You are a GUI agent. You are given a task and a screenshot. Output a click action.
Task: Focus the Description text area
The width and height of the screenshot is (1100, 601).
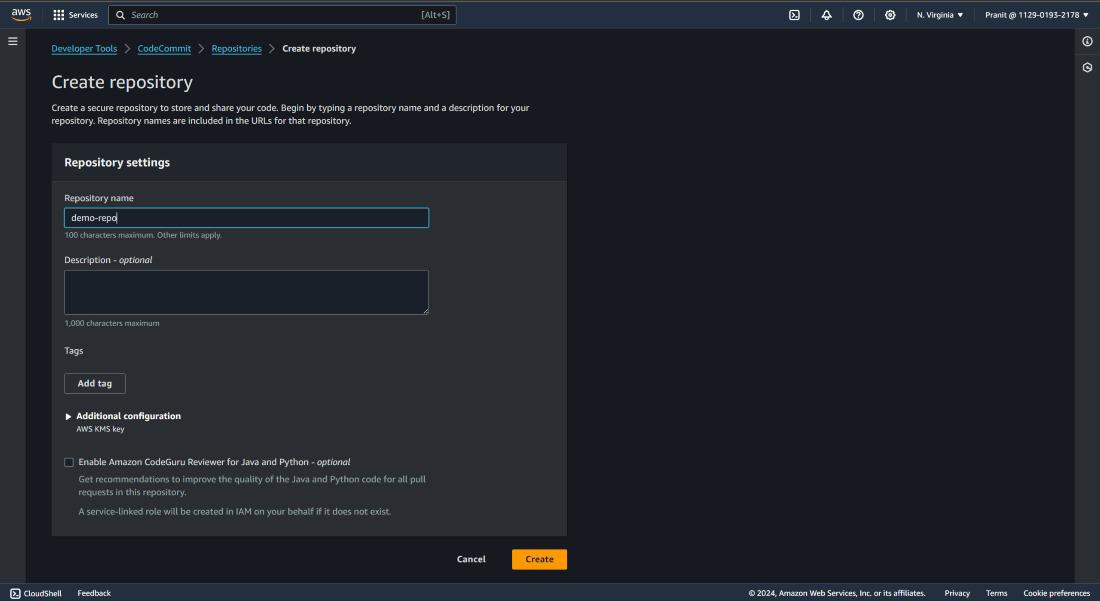[246, 292]
